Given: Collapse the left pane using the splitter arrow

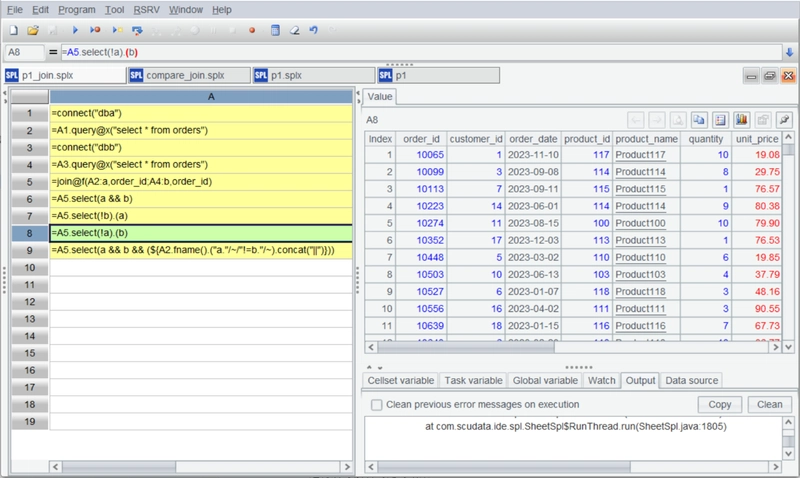Looking at the screenshot, I should (x=358, y=93).
